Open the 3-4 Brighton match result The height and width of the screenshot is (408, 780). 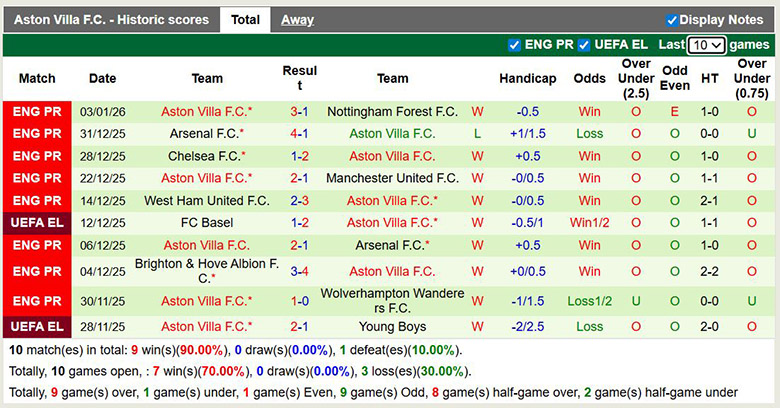coord(299,271)
